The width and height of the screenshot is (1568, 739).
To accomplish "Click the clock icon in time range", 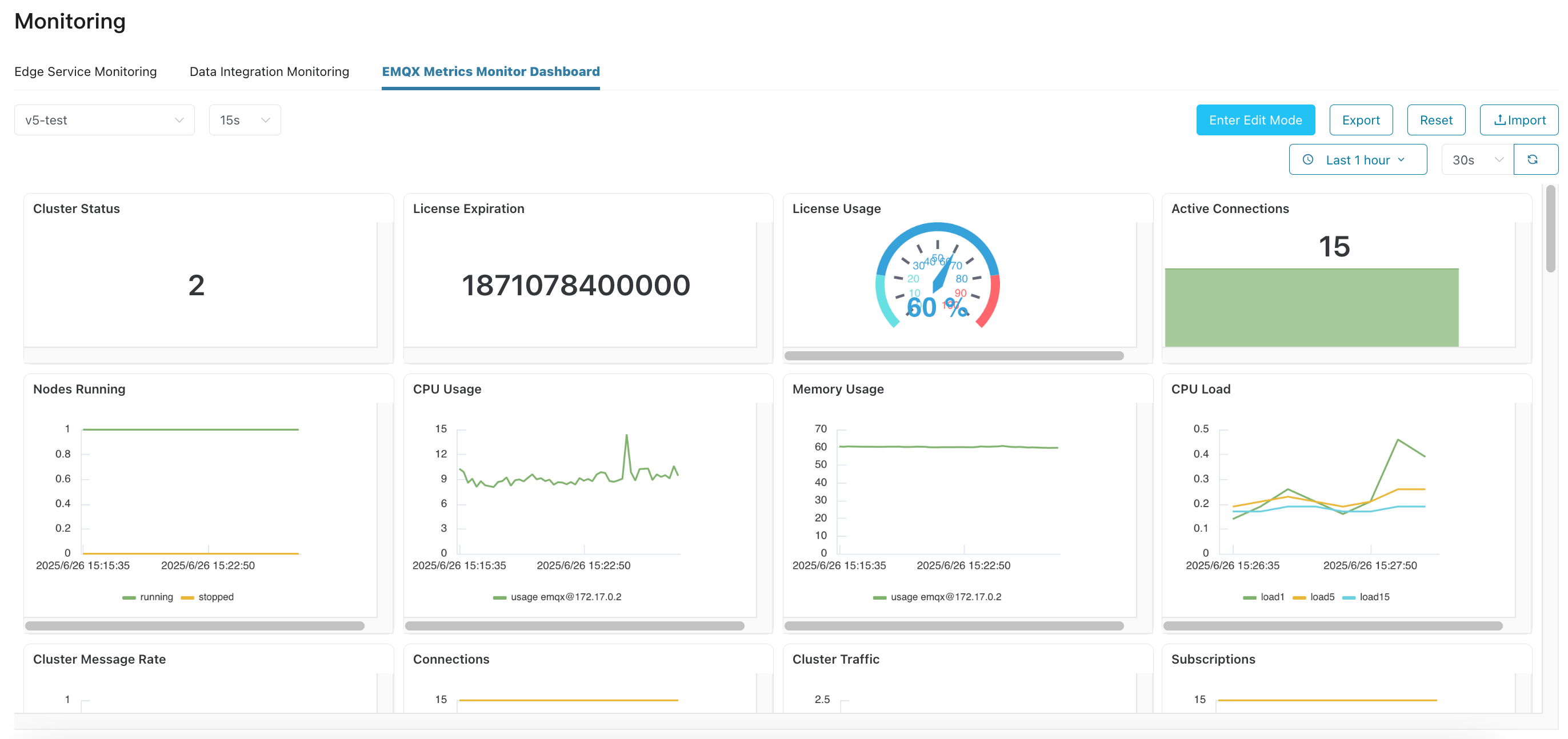I will coord(1307,160).
